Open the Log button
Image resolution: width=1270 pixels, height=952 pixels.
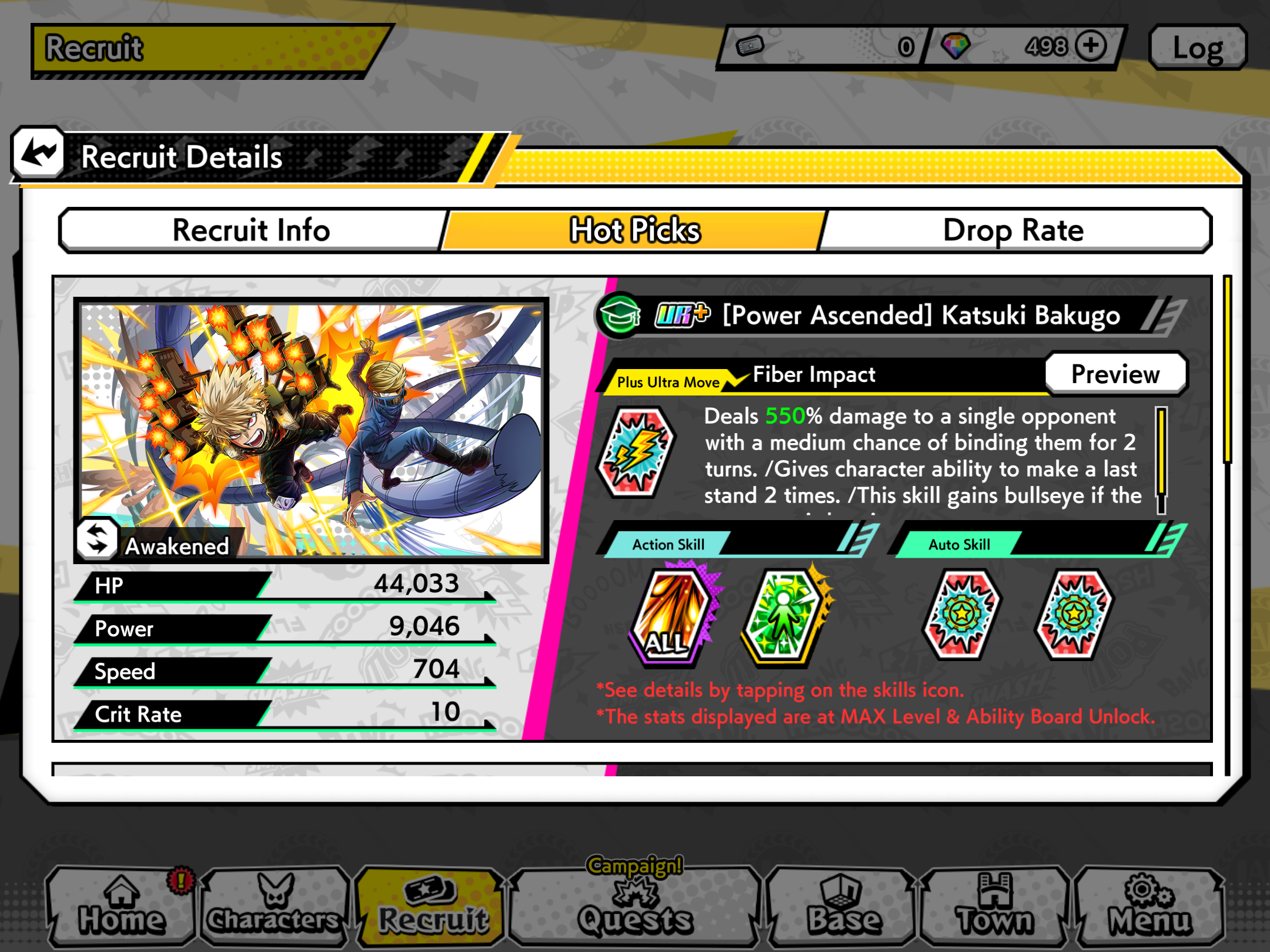[x=1198, y=48]
